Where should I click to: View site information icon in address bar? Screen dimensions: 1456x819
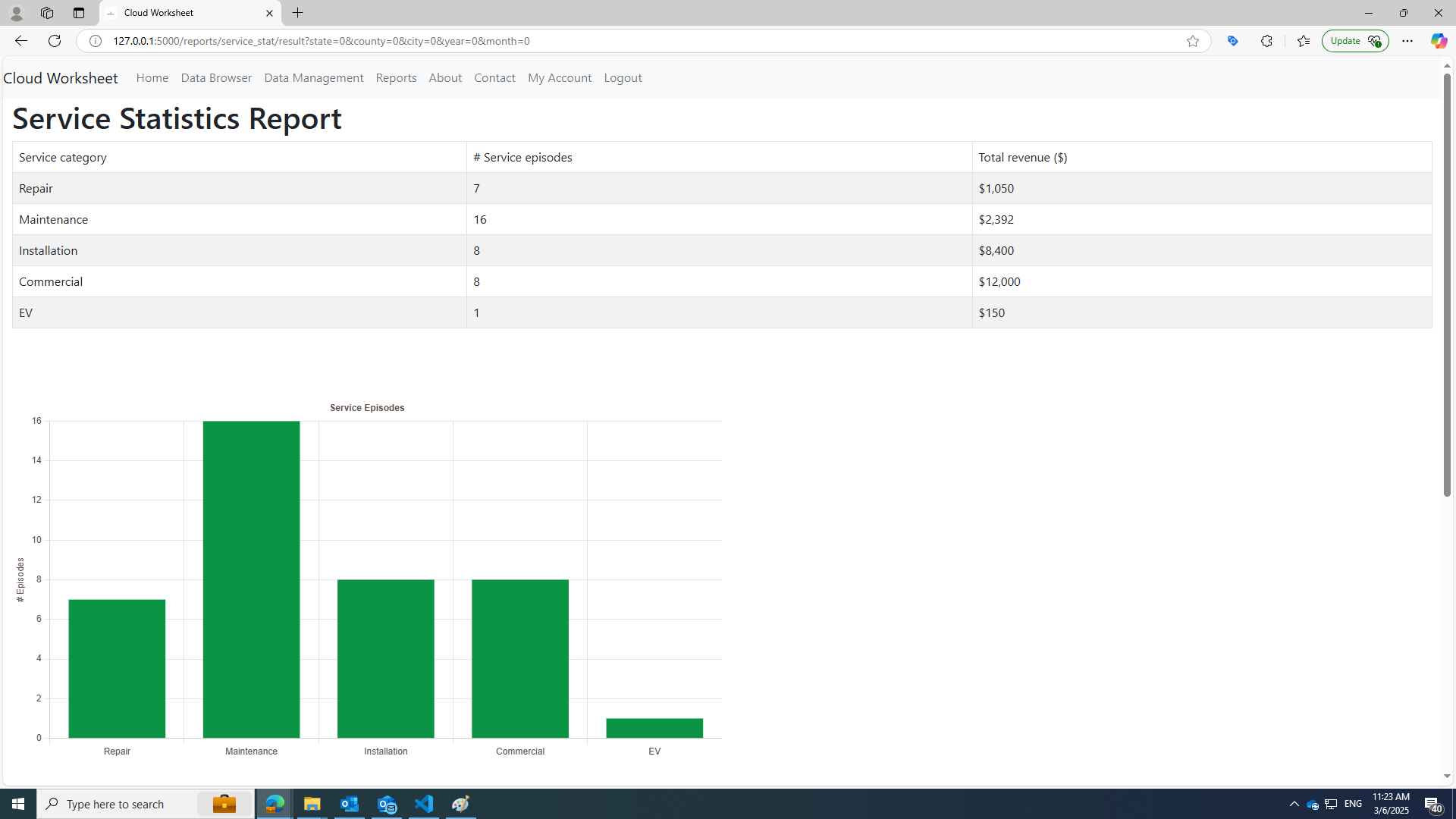point(95,41)
